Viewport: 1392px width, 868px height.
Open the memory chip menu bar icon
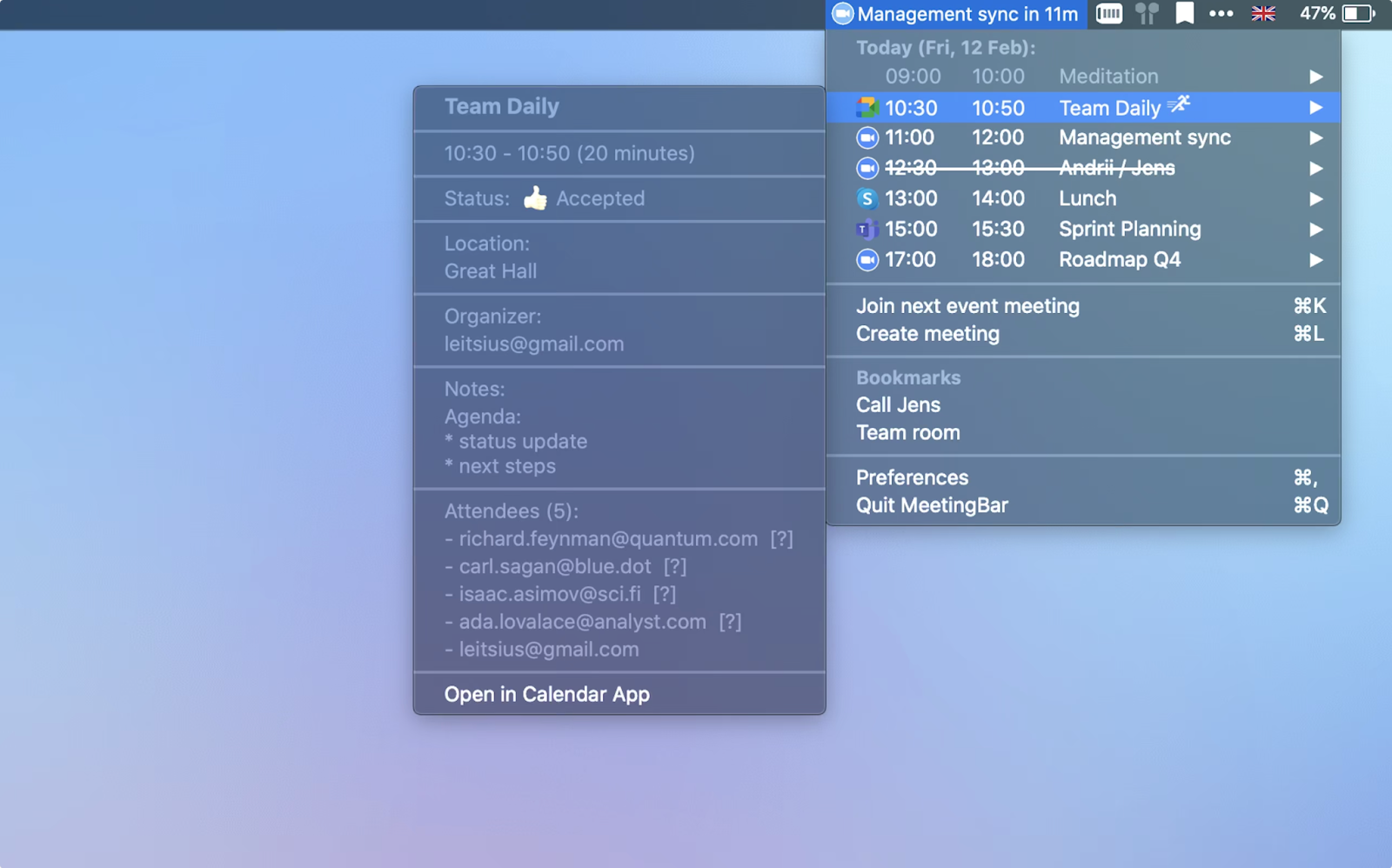click(1109, 13)
